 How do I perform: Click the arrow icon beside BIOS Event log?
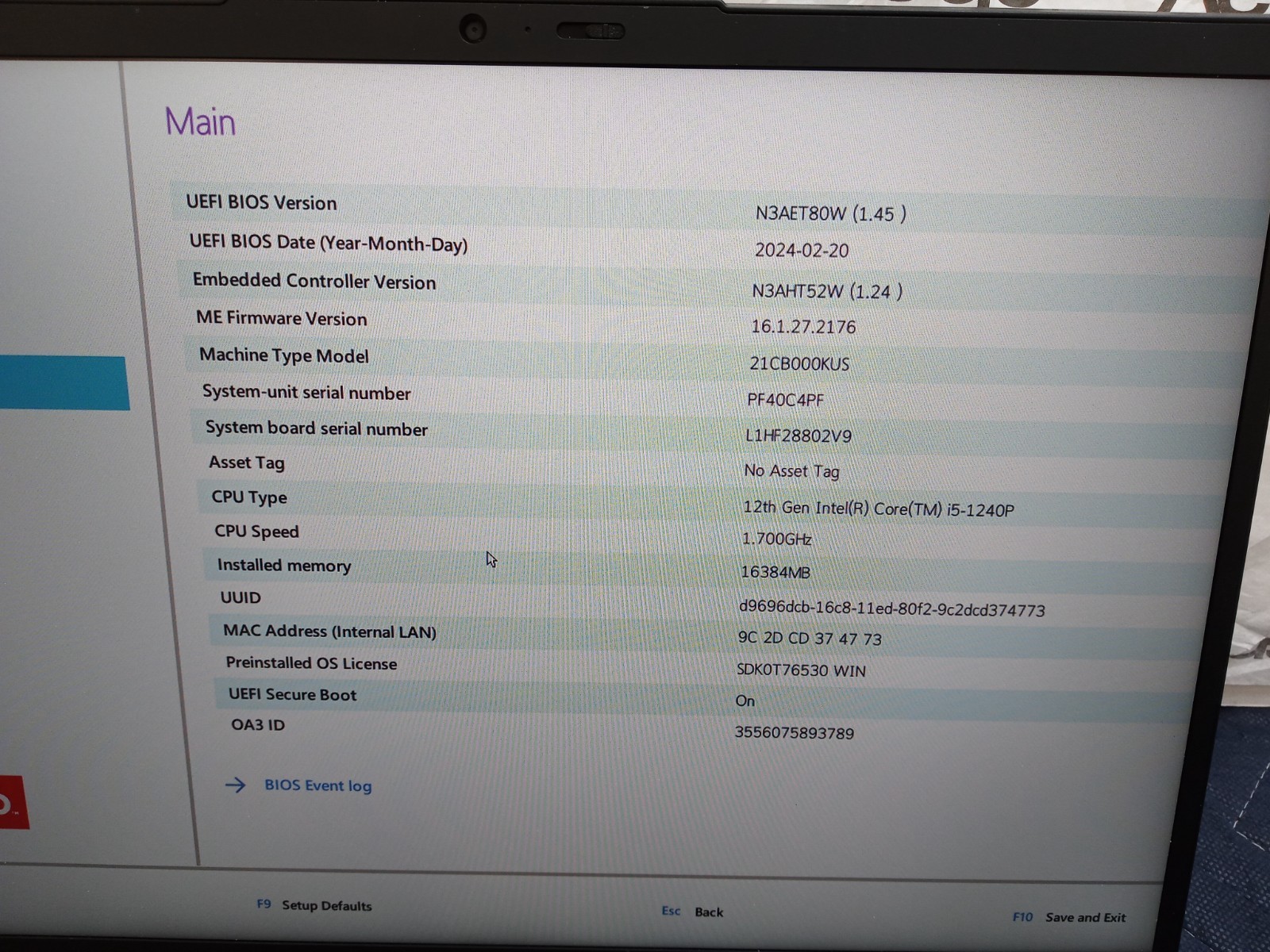click(235, 785)
